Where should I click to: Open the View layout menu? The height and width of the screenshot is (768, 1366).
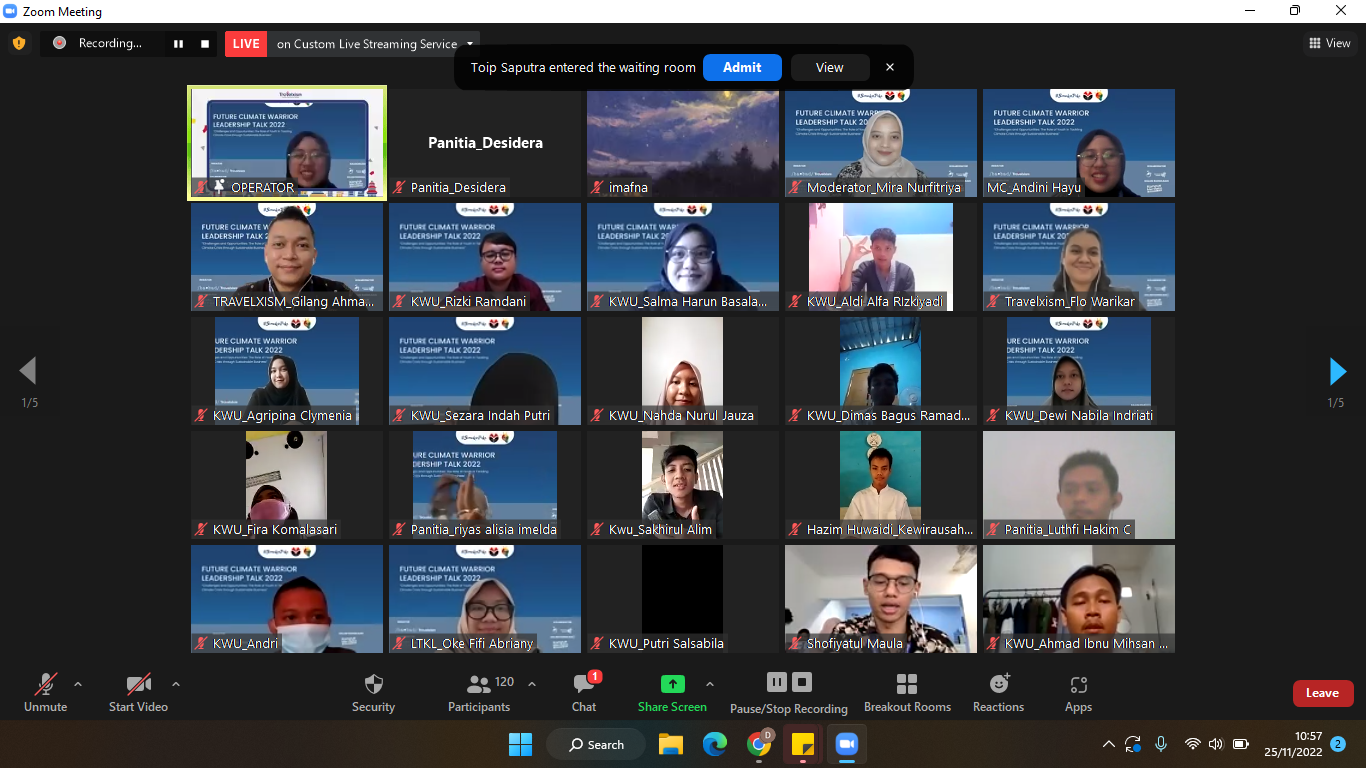point(1330,43)
